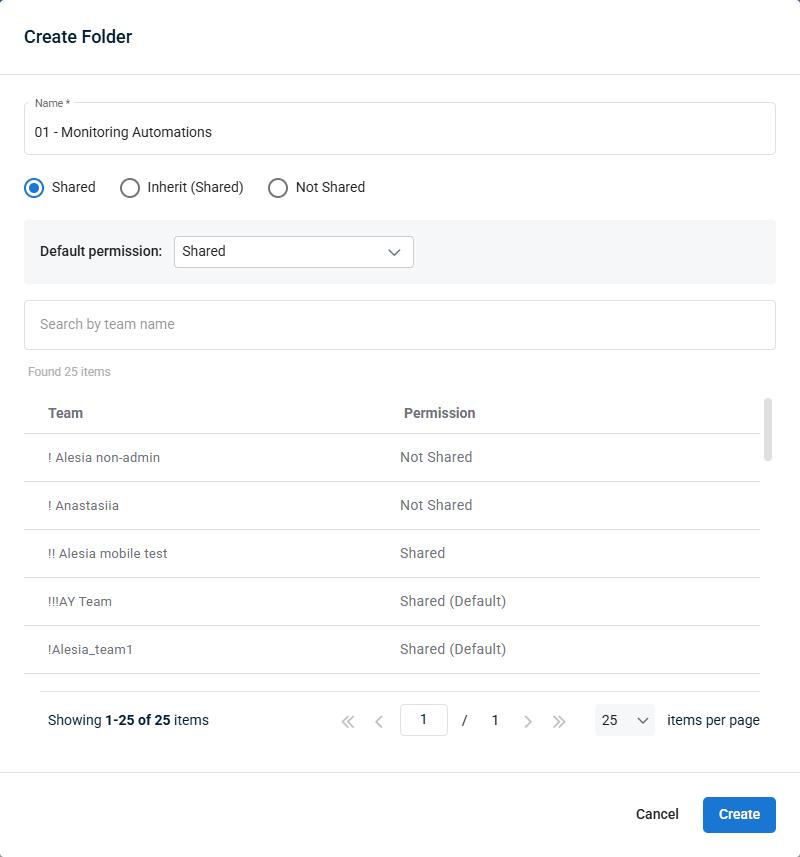Viewport: 800px width, 857px height.
Task: Select the Not Shared radio option
Action: [278, 187]
